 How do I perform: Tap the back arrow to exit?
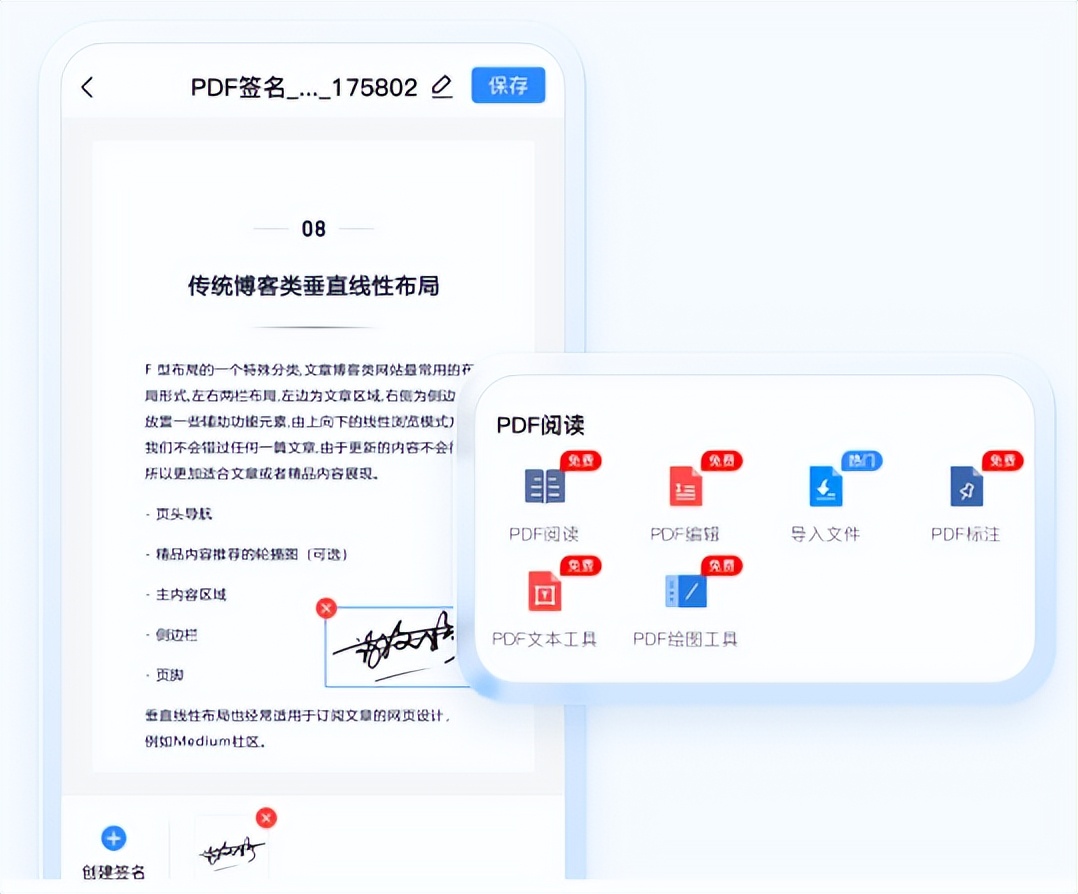pos(86,88)
